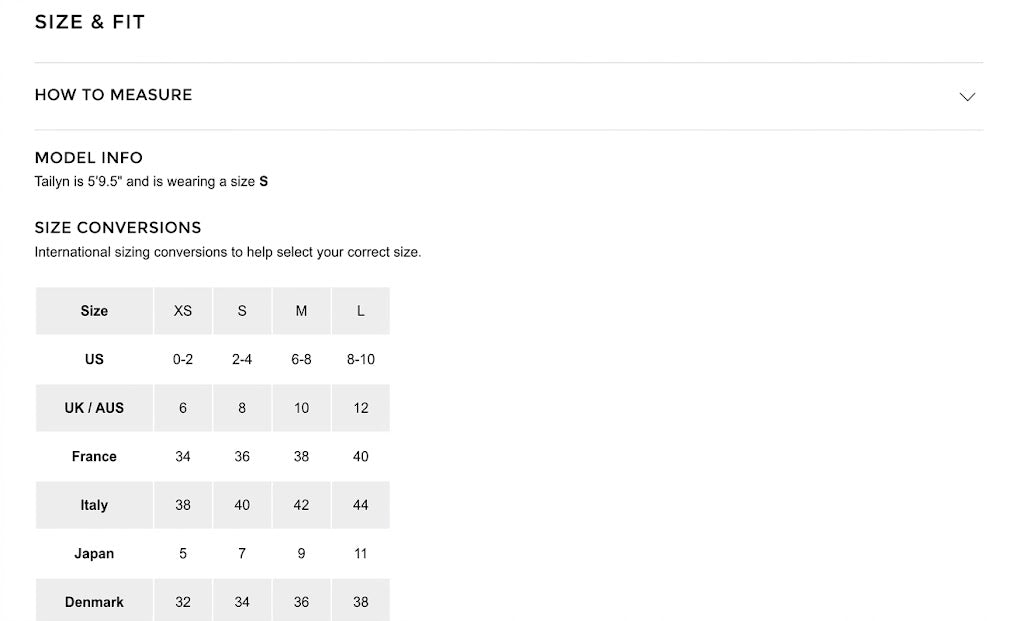Expand the How To Measure chevron

point(967,97)
